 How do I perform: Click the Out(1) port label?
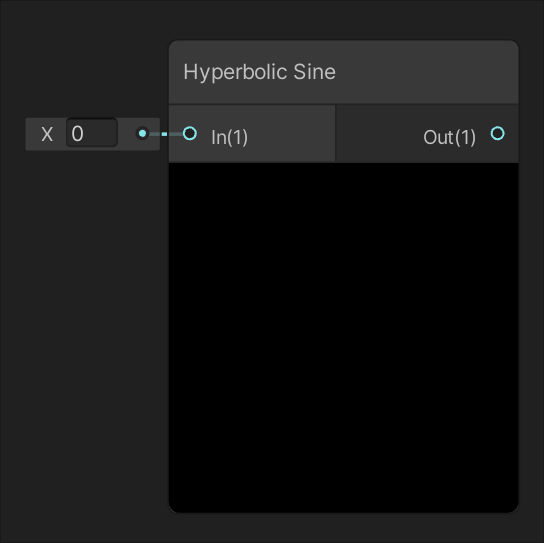click(449, 137)
